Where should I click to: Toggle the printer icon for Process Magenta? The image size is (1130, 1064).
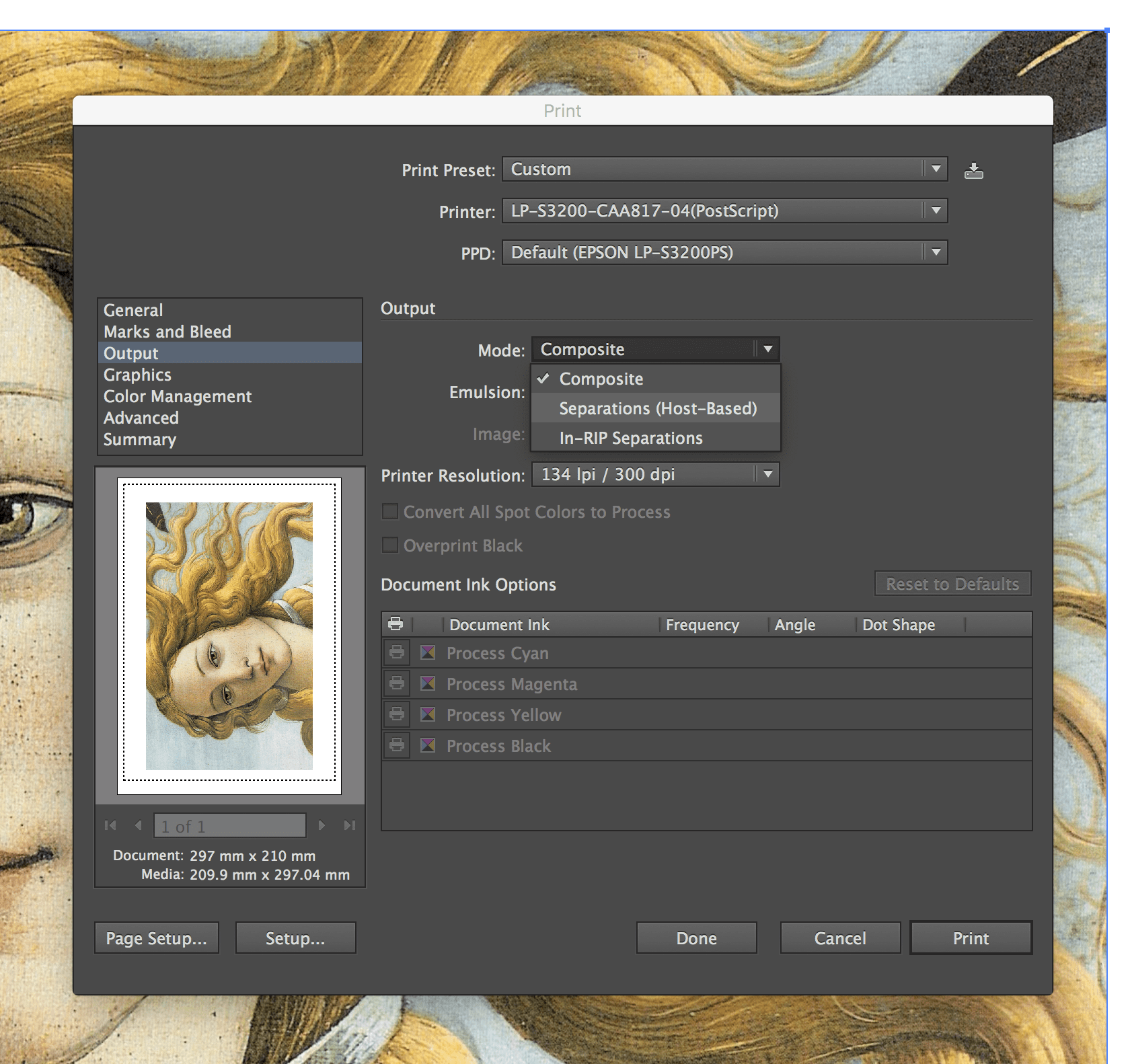coord(397,683)
